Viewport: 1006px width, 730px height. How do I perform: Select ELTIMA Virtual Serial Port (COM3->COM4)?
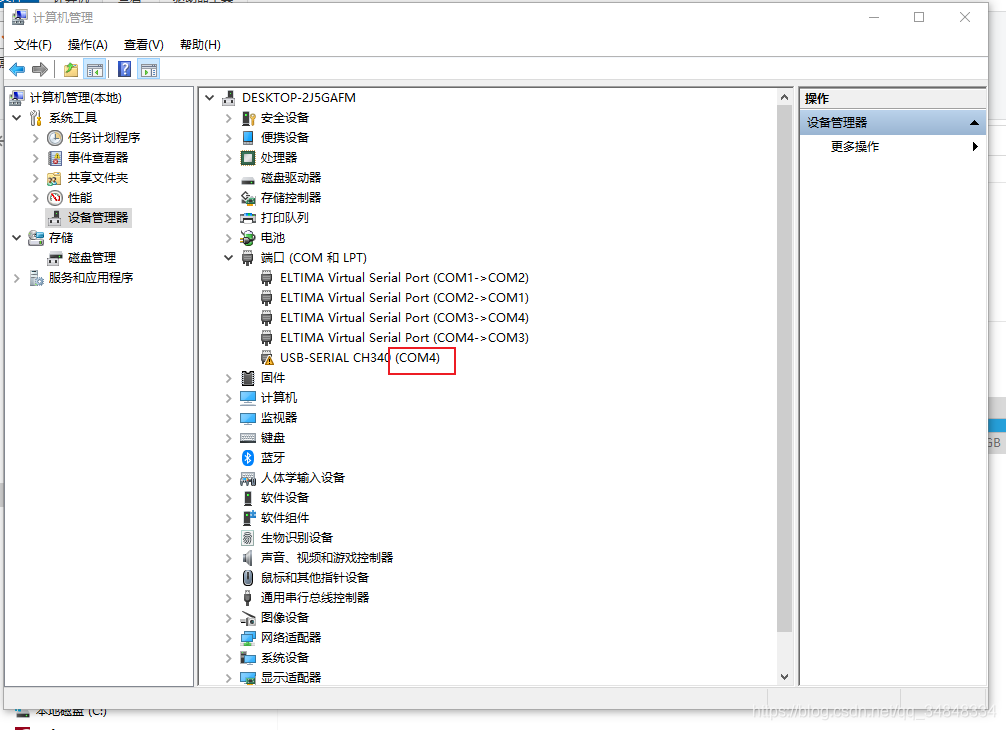click(404, 318)
